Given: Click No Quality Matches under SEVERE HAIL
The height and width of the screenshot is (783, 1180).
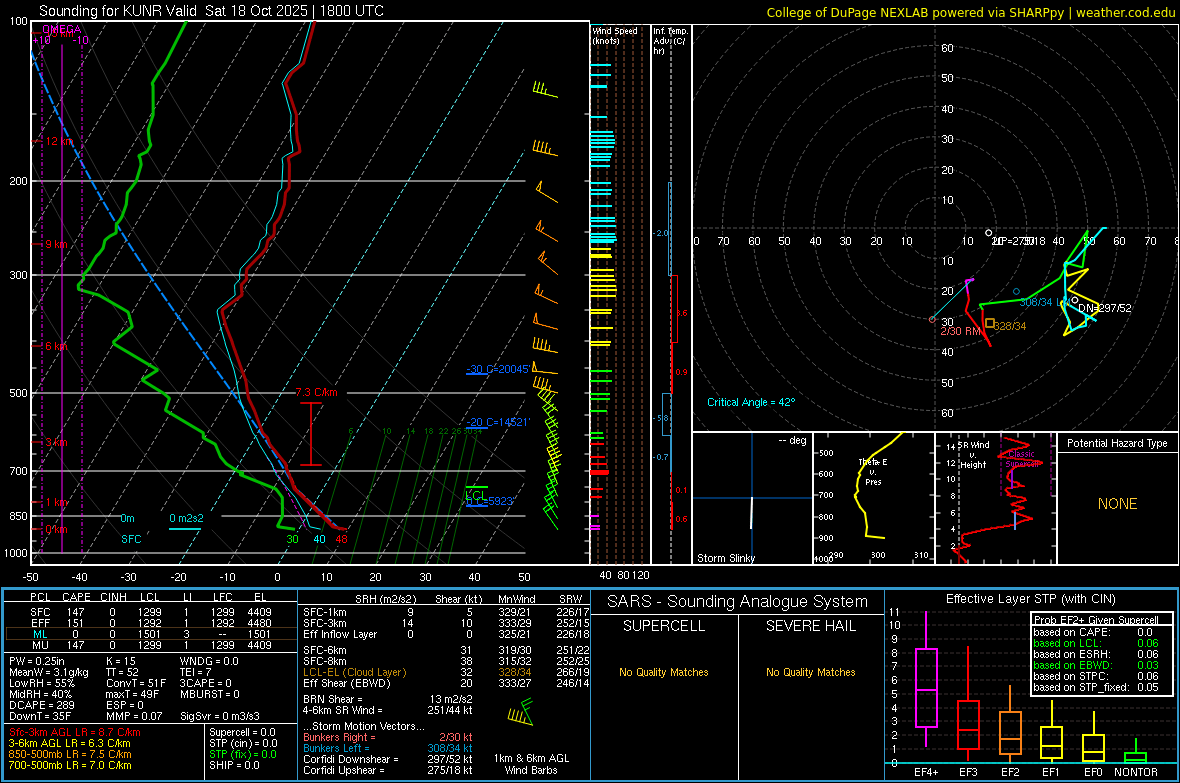Looking at the screenshot, I should 810,672.
